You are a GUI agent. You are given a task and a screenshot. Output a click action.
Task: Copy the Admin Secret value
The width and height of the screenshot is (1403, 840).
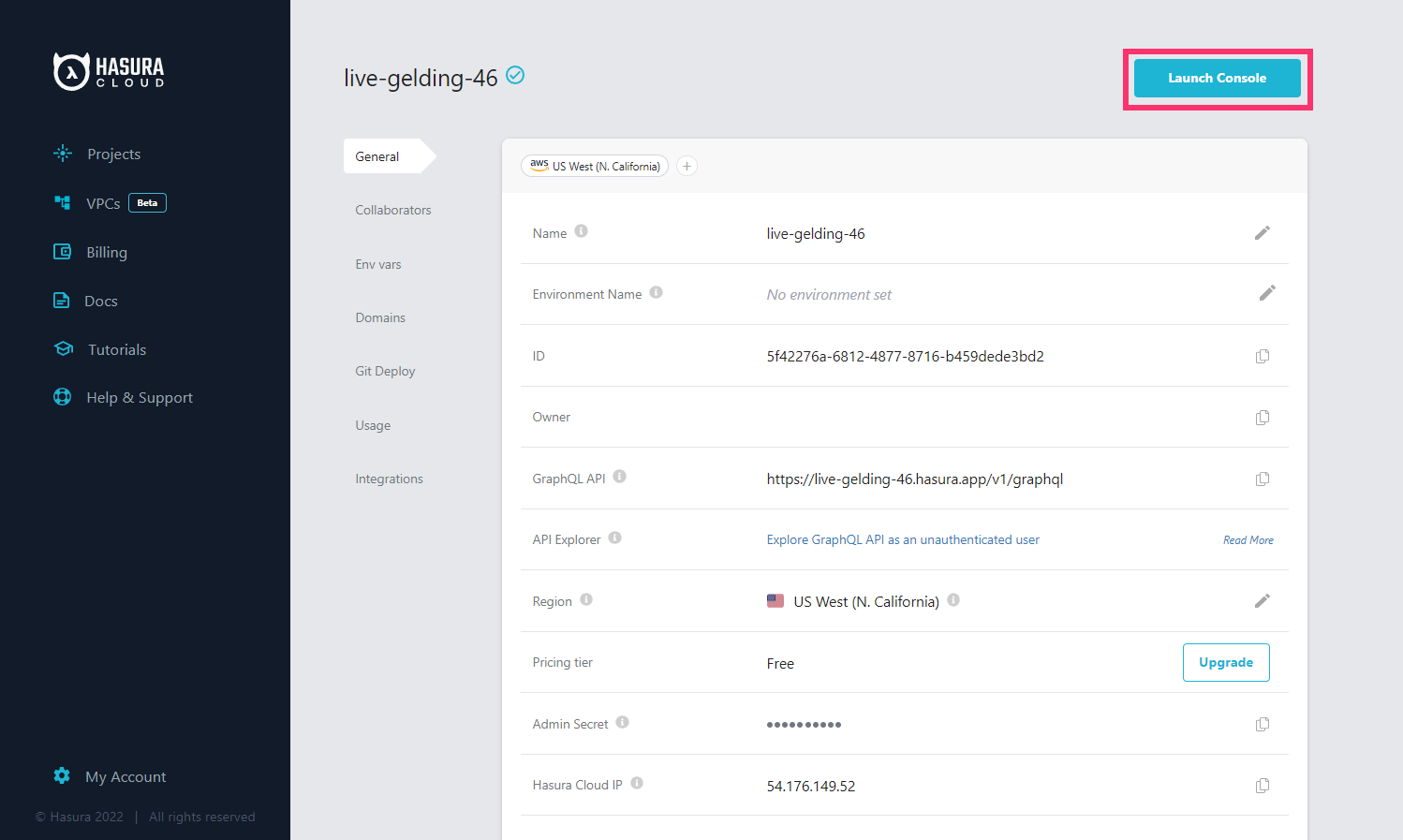1262,724
